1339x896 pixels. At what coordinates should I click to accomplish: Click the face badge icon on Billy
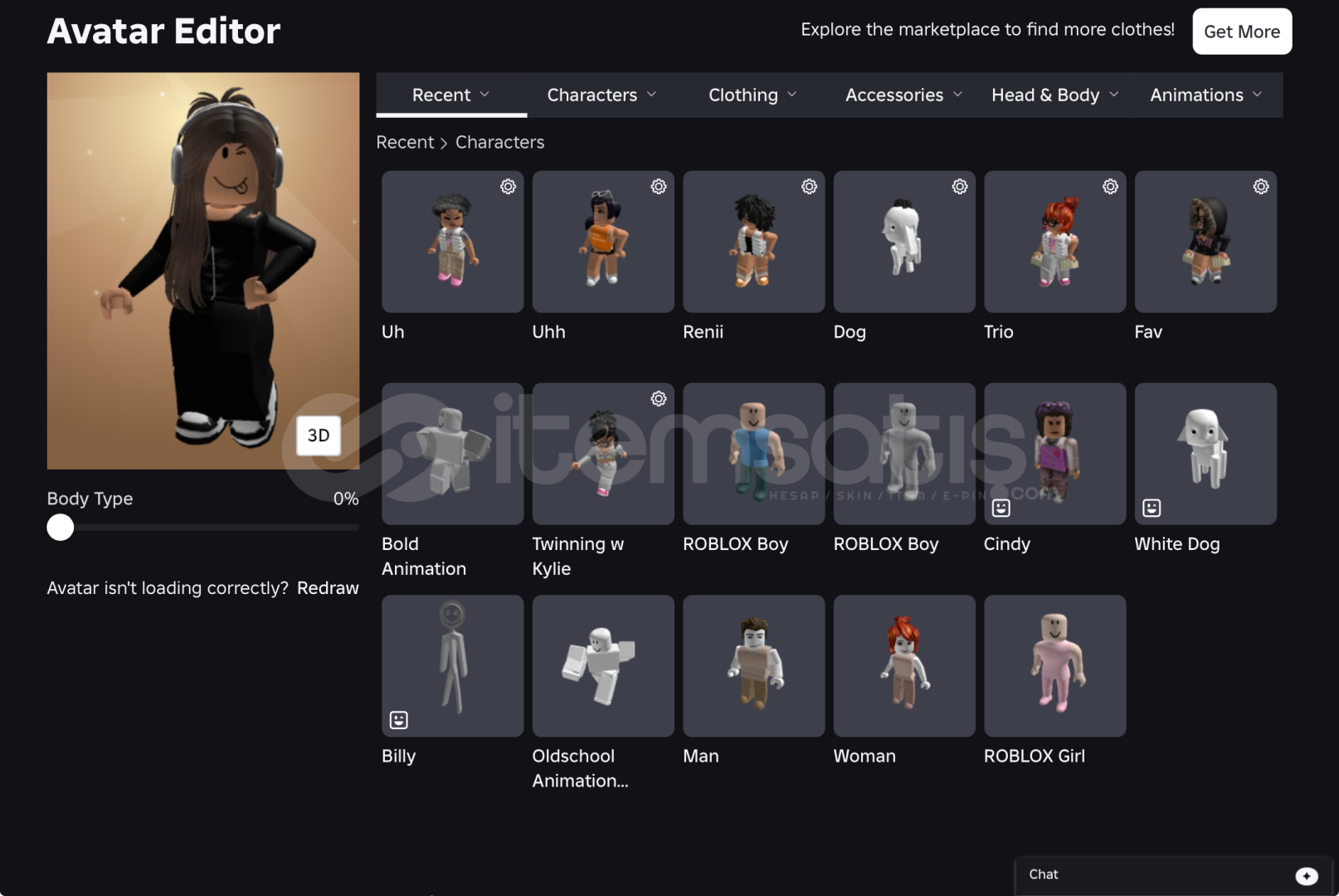pos(399,720)
